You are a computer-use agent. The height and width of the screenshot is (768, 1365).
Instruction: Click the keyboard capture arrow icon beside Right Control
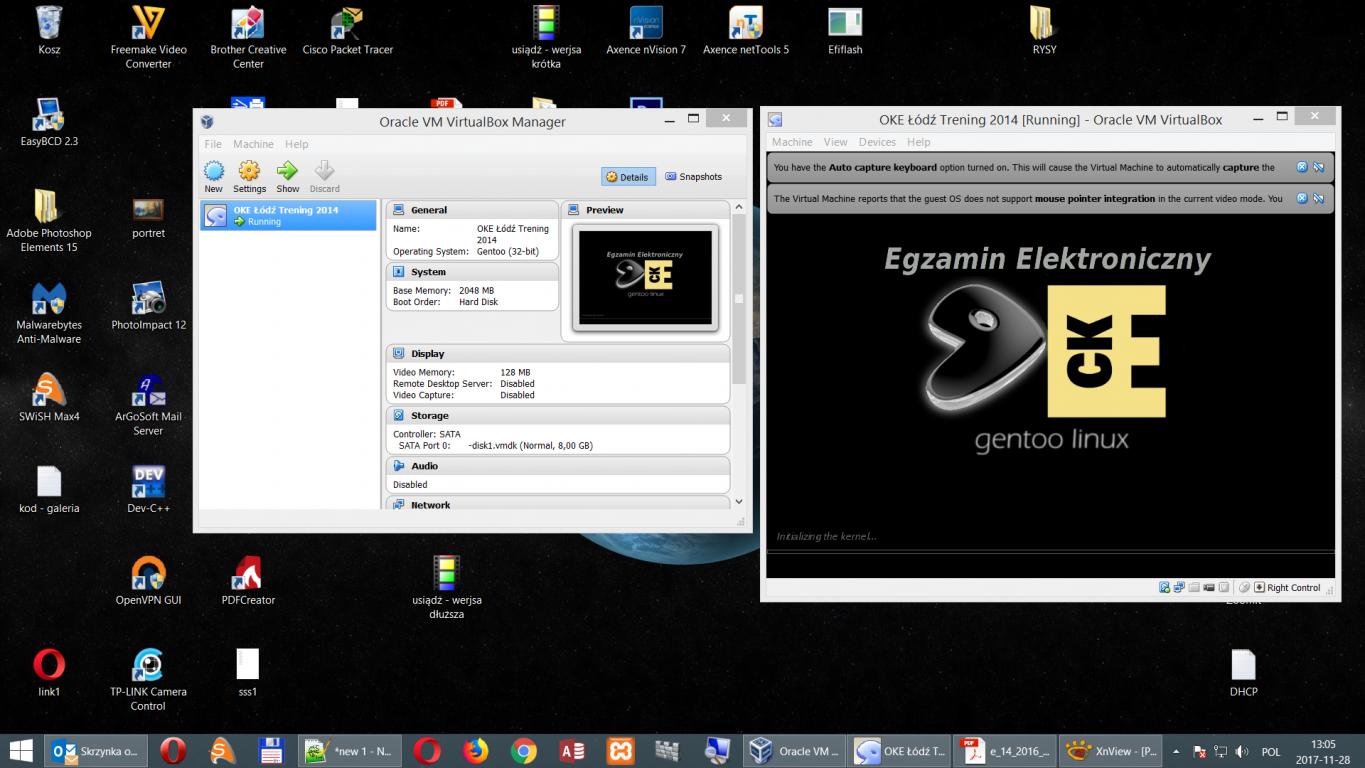pos(1259,588)
